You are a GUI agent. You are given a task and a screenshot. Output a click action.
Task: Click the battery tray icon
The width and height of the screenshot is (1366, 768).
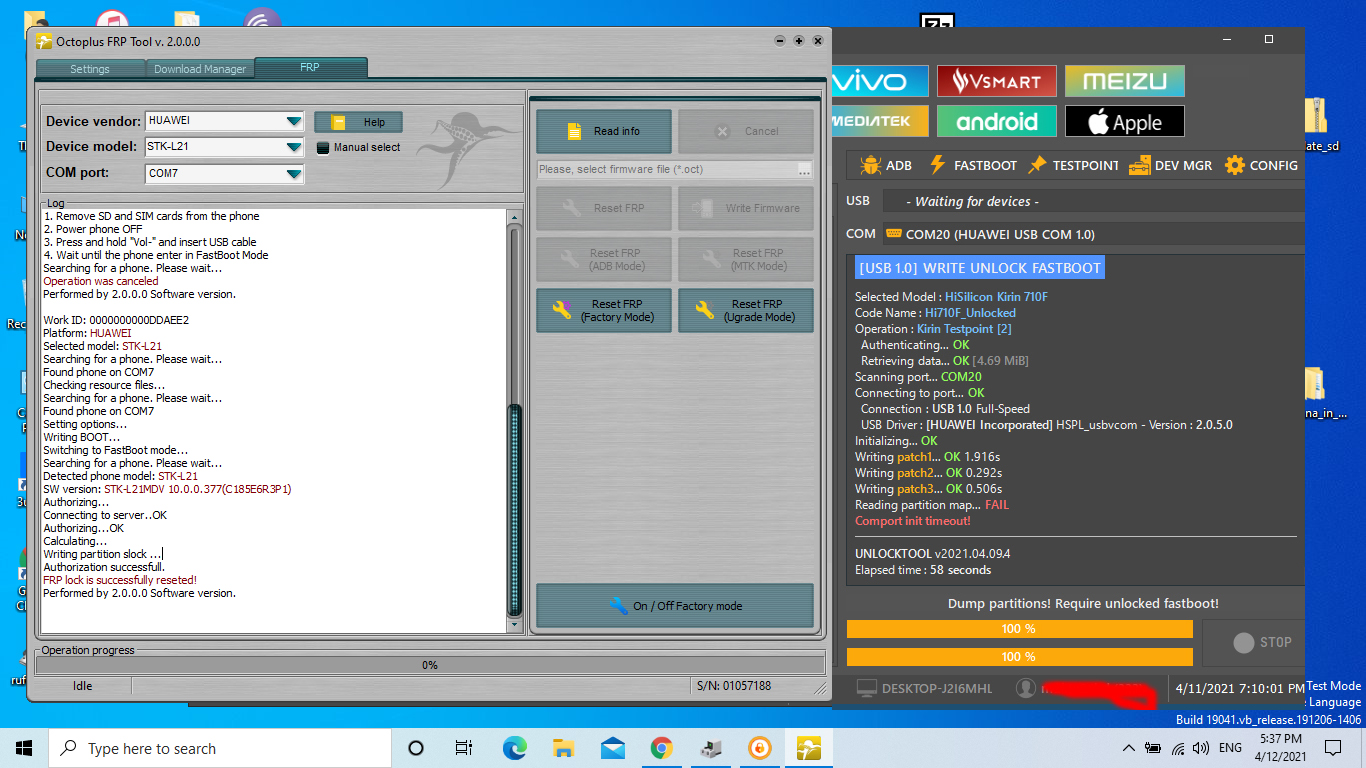point(1153,748)
